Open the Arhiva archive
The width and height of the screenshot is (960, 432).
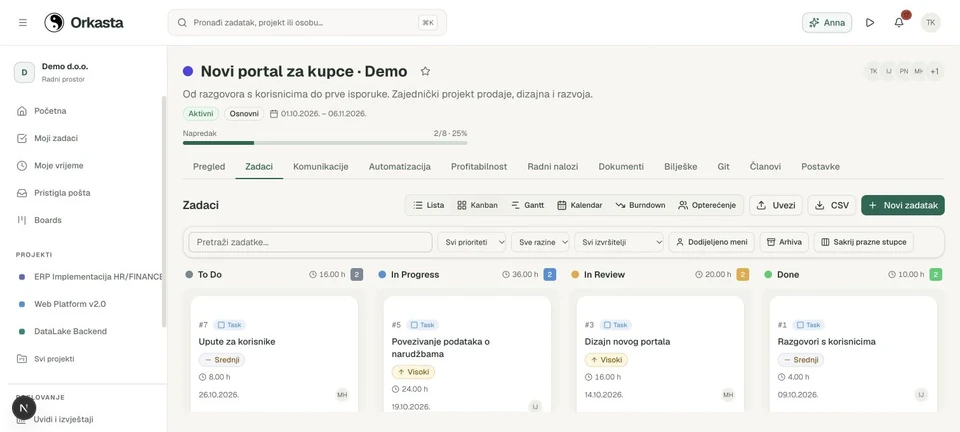pos(784,242)
